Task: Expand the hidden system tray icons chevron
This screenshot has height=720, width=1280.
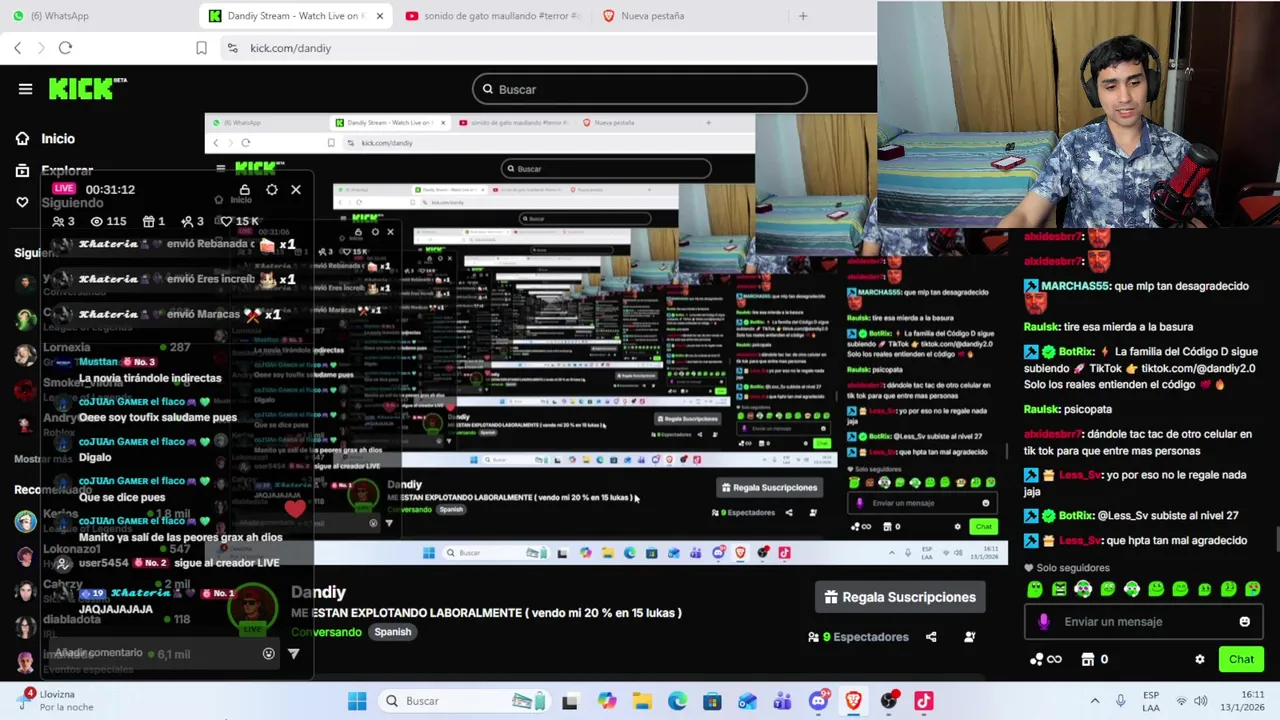Action: tap(1094, 701)
